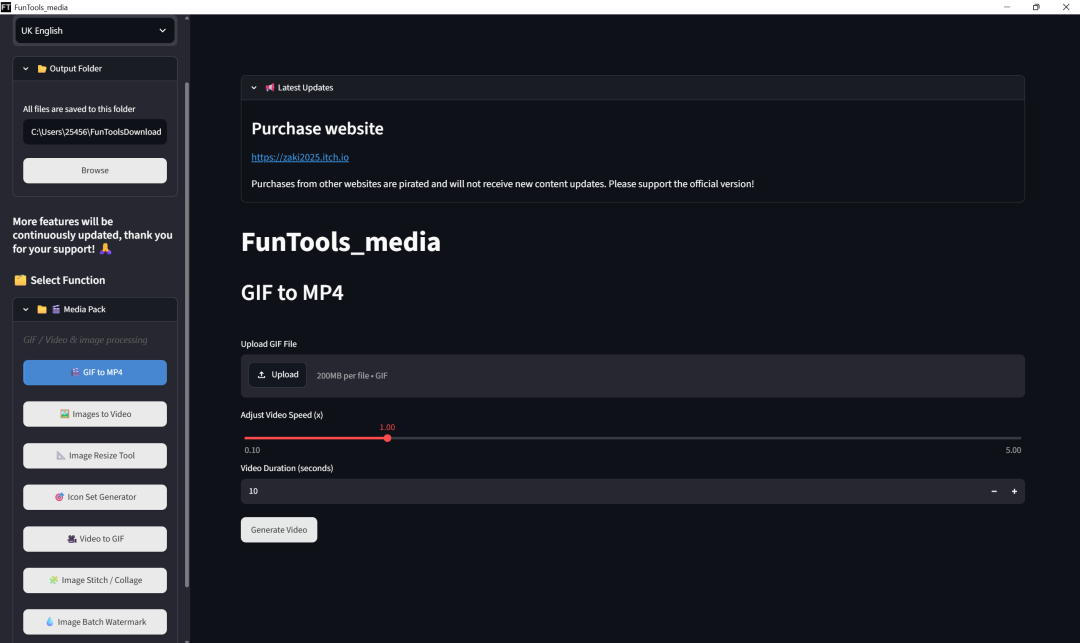Viewport: 1080px width, 643px height.
Task: Open Image Stitch / Collage tool
Action: click(x=95, y=580)
